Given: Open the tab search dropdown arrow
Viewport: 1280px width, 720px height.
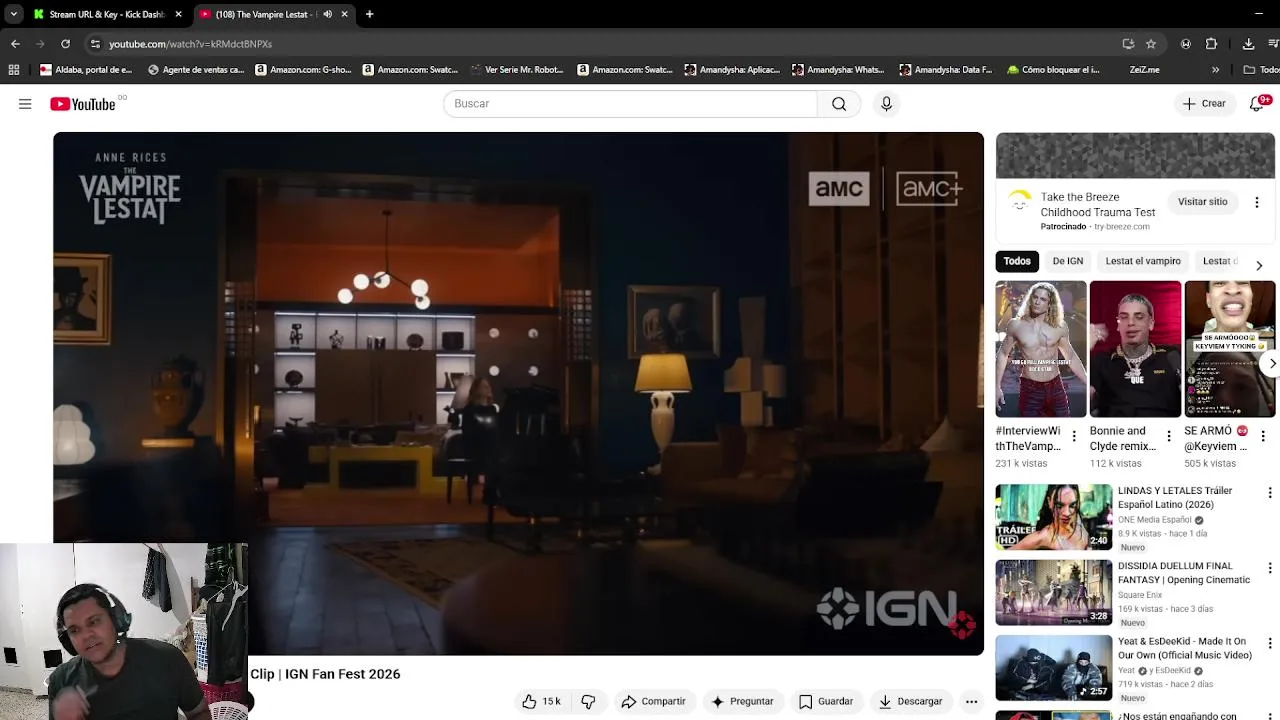Looking at the screenshot, I should [x=13, y=14].
